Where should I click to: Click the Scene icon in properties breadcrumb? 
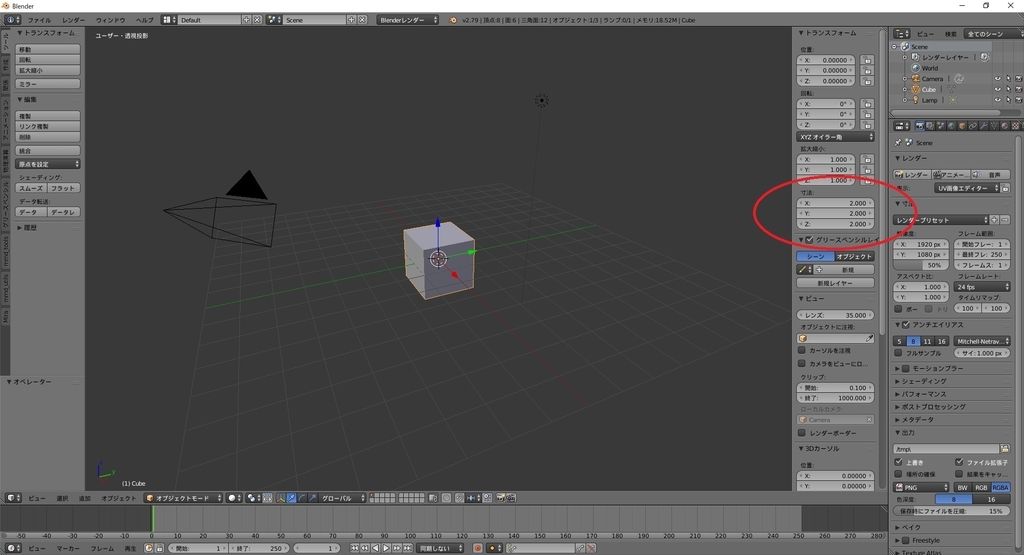[x=909, y=142]
